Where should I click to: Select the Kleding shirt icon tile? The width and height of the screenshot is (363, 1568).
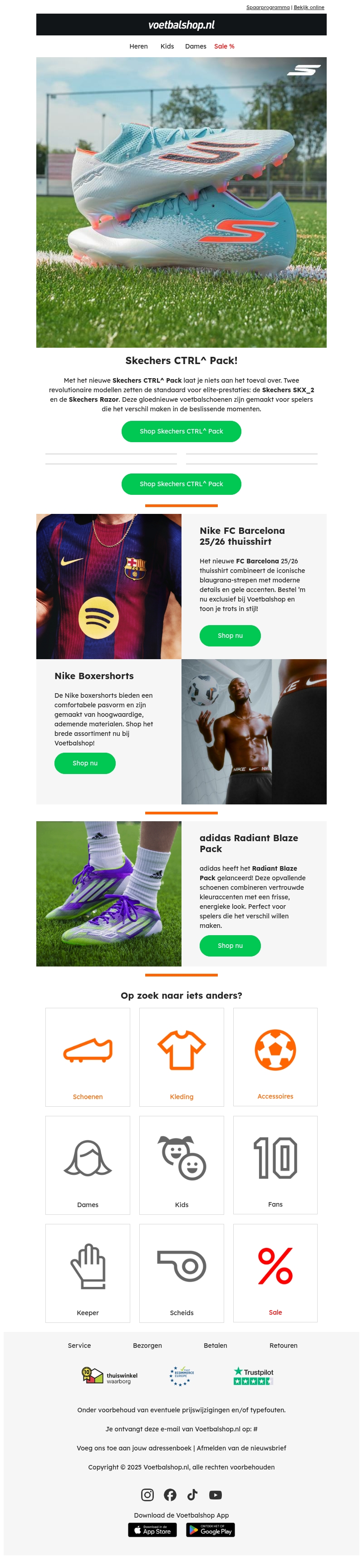coord(181,1056)
